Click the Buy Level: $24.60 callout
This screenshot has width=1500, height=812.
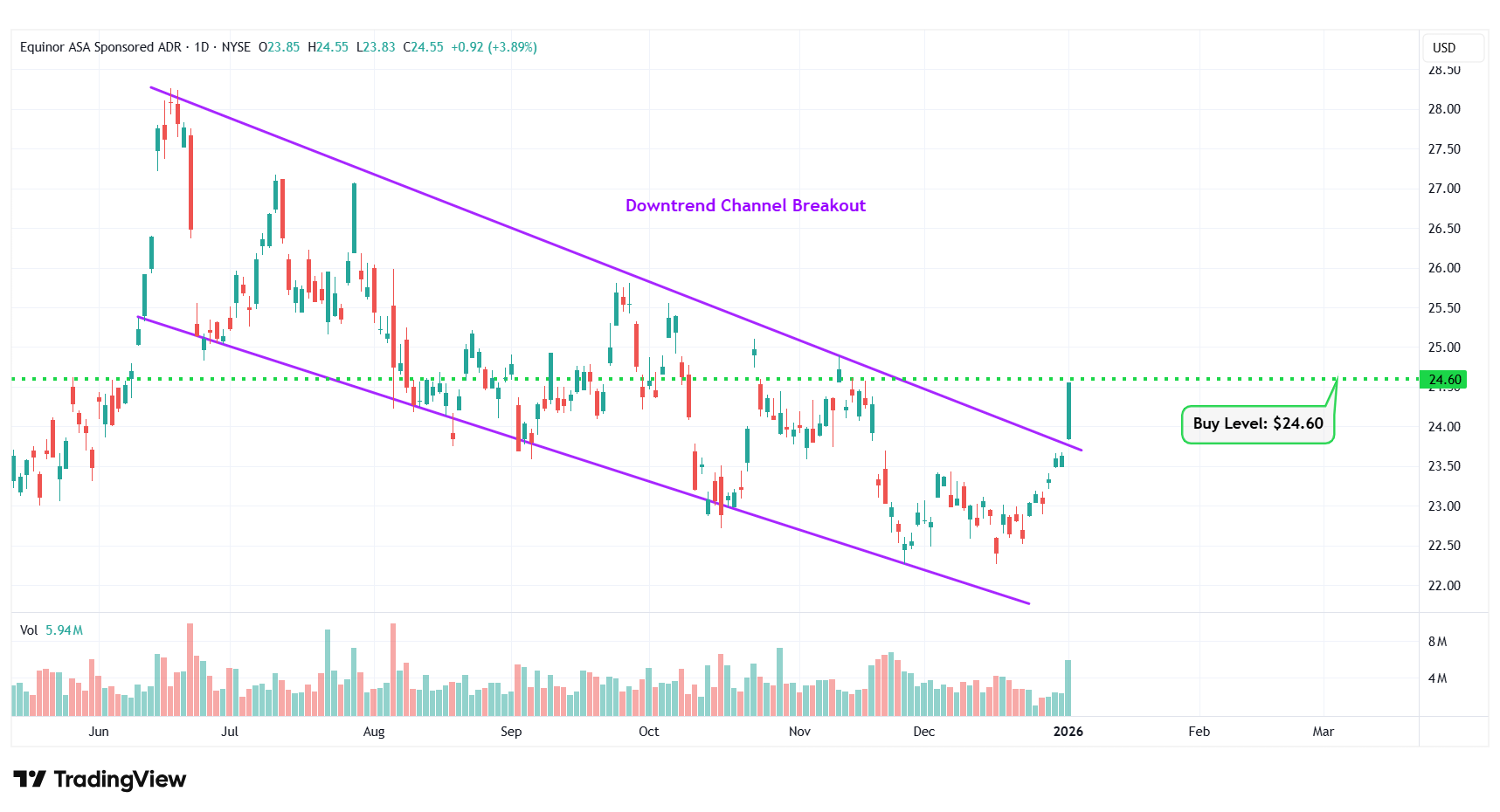tap(1257, 423)
